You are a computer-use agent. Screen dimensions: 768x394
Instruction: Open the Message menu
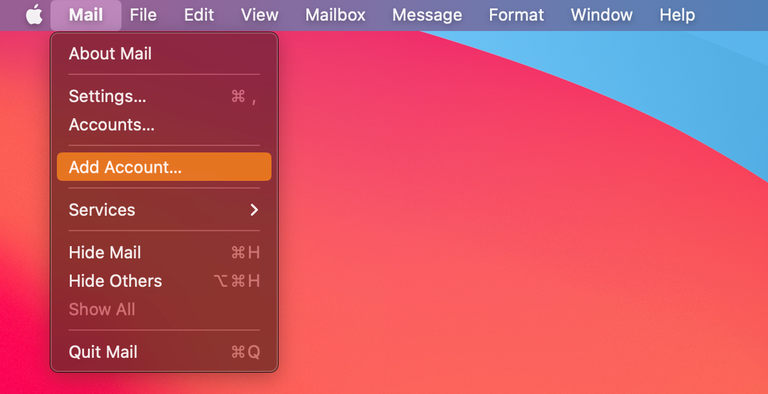(x=427, y=15)
